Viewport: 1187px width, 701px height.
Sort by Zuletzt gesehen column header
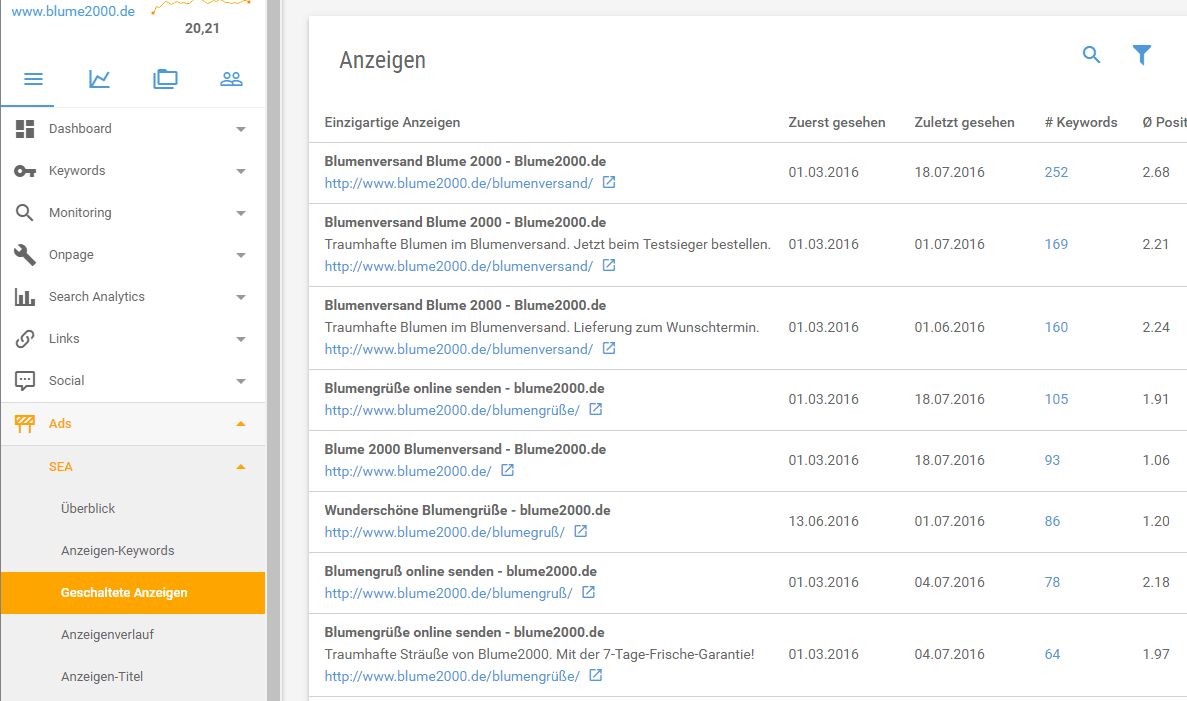coord(964,123)
